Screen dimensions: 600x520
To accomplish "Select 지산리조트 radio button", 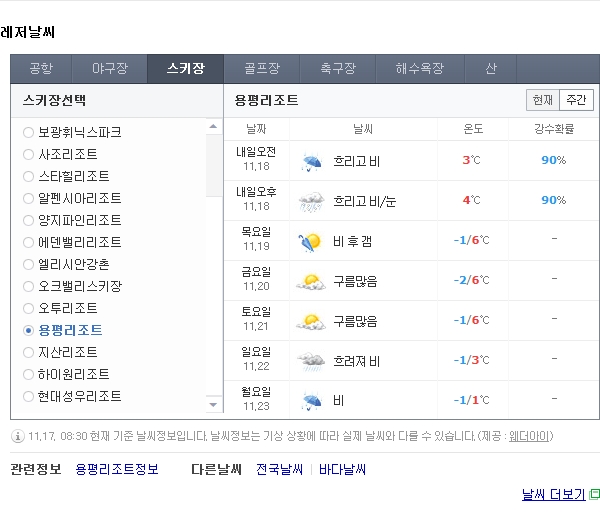I will click(28, 352).
